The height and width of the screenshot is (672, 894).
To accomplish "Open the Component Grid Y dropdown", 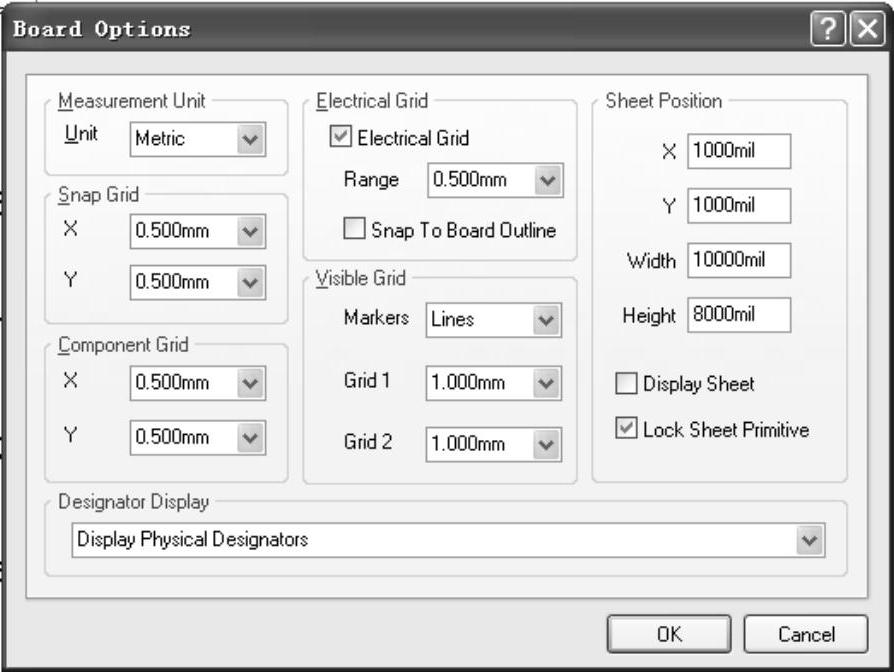I will [198, 437].
